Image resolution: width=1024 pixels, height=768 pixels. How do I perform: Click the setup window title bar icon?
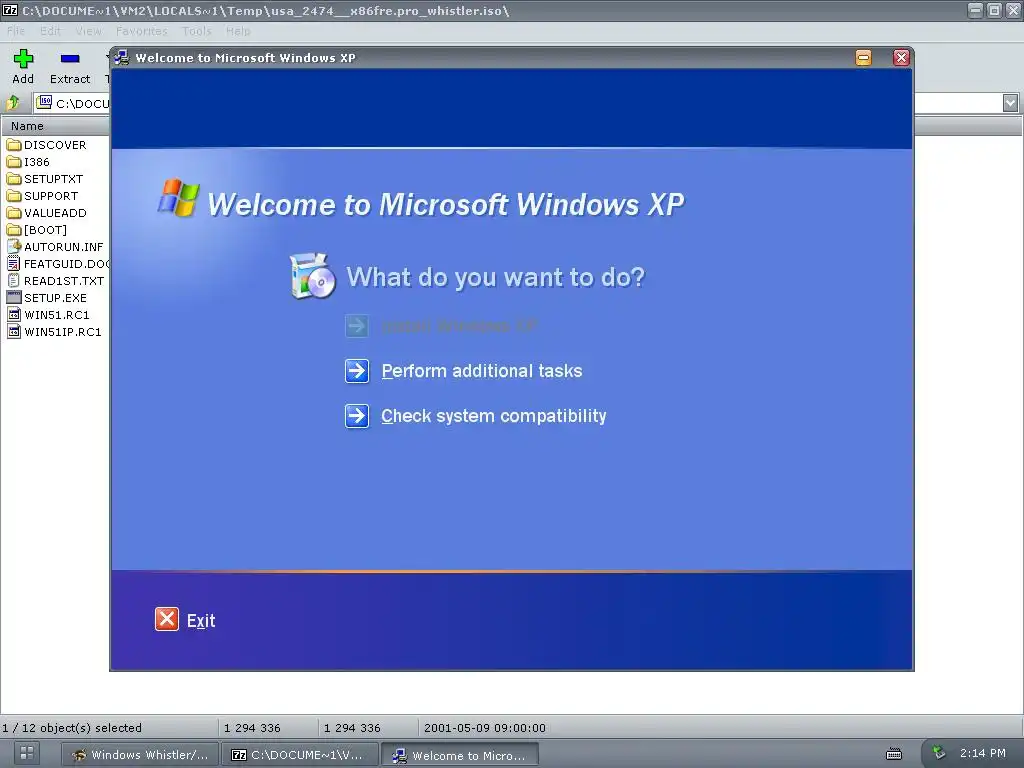[121, 57]
